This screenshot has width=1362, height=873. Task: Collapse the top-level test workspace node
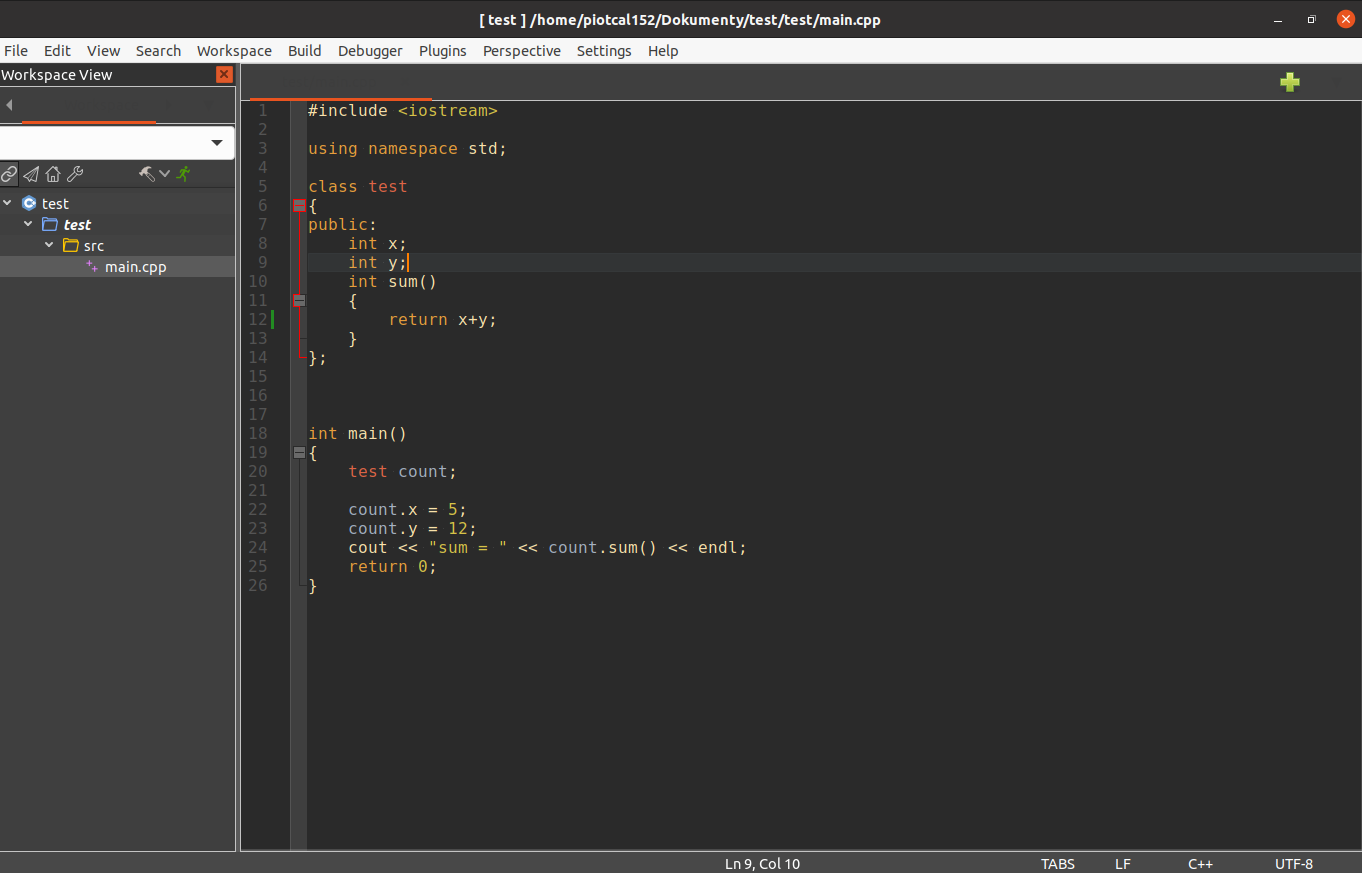click(8, 203)
